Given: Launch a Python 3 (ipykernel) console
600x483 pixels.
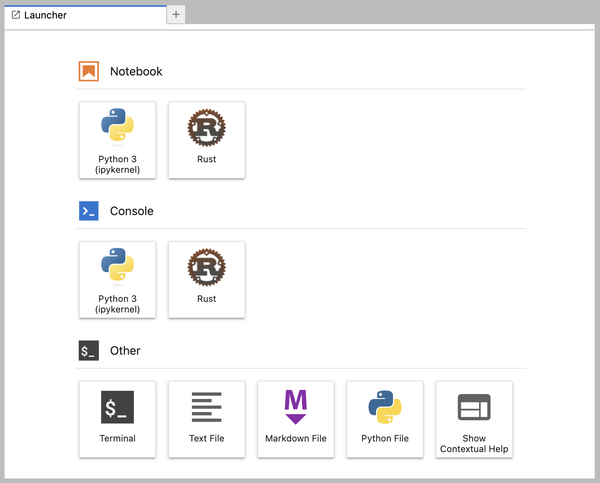Looking at the screenshot, I should (117, 280).
